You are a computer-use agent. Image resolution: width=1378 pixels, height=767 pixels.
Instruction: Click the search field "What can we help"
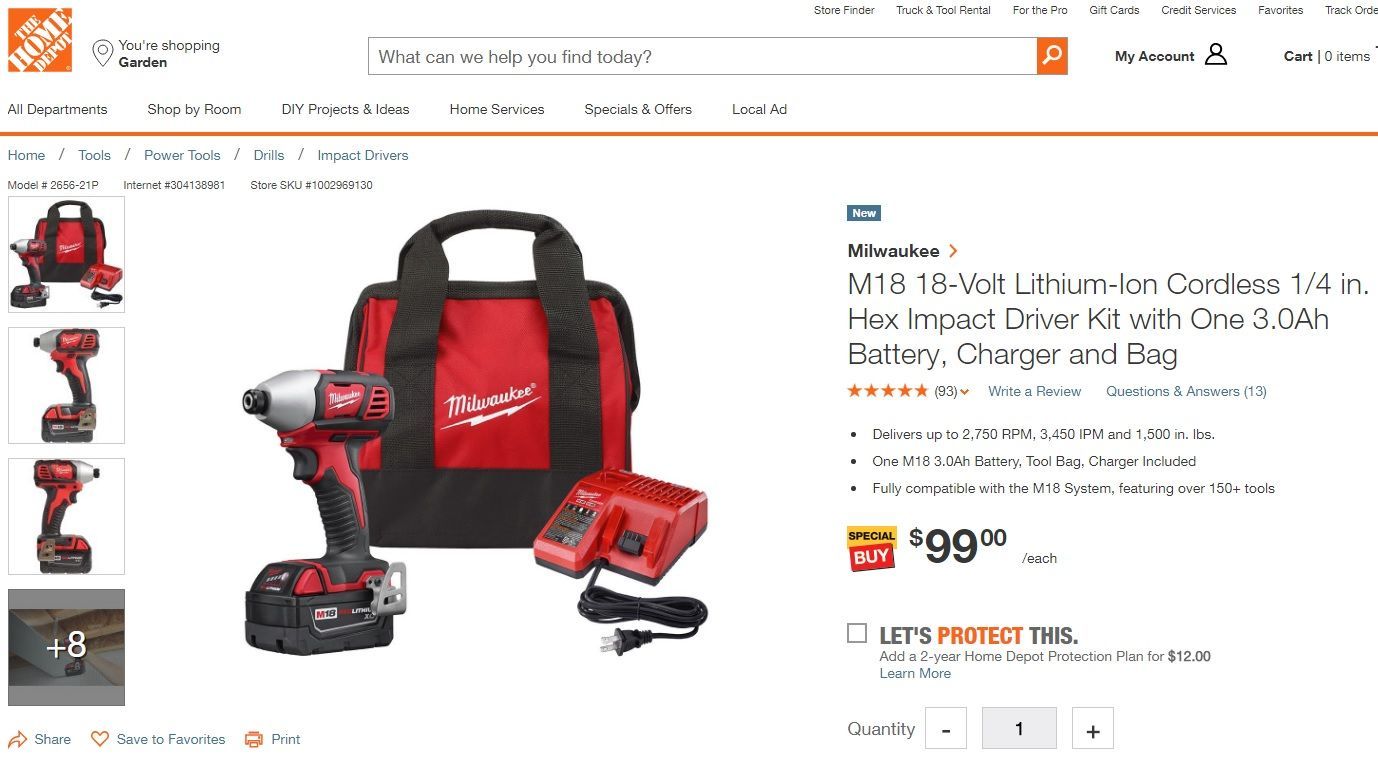tap(702, 56)
